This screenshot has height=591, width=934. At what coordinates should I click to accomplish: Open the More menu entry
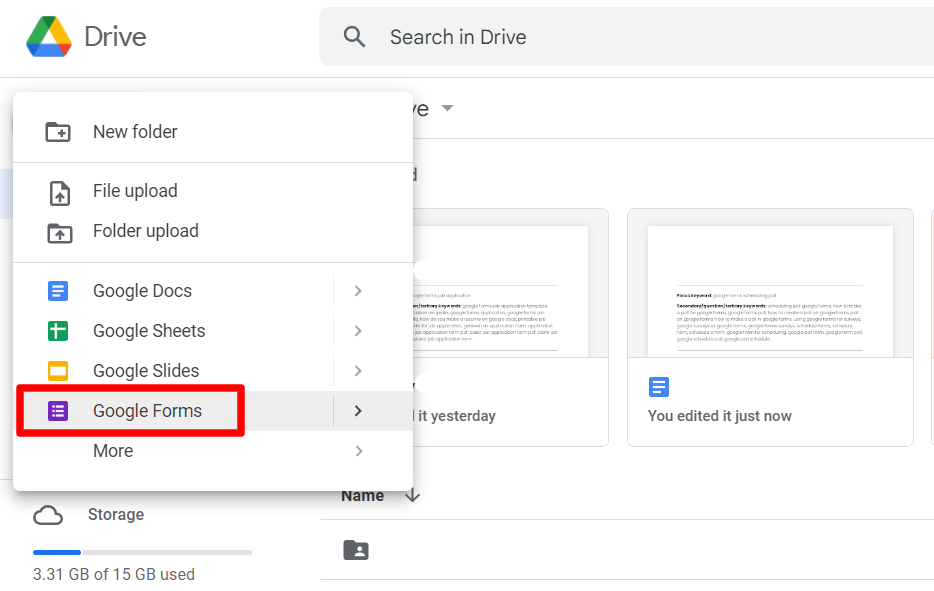(x=213, y=451)
